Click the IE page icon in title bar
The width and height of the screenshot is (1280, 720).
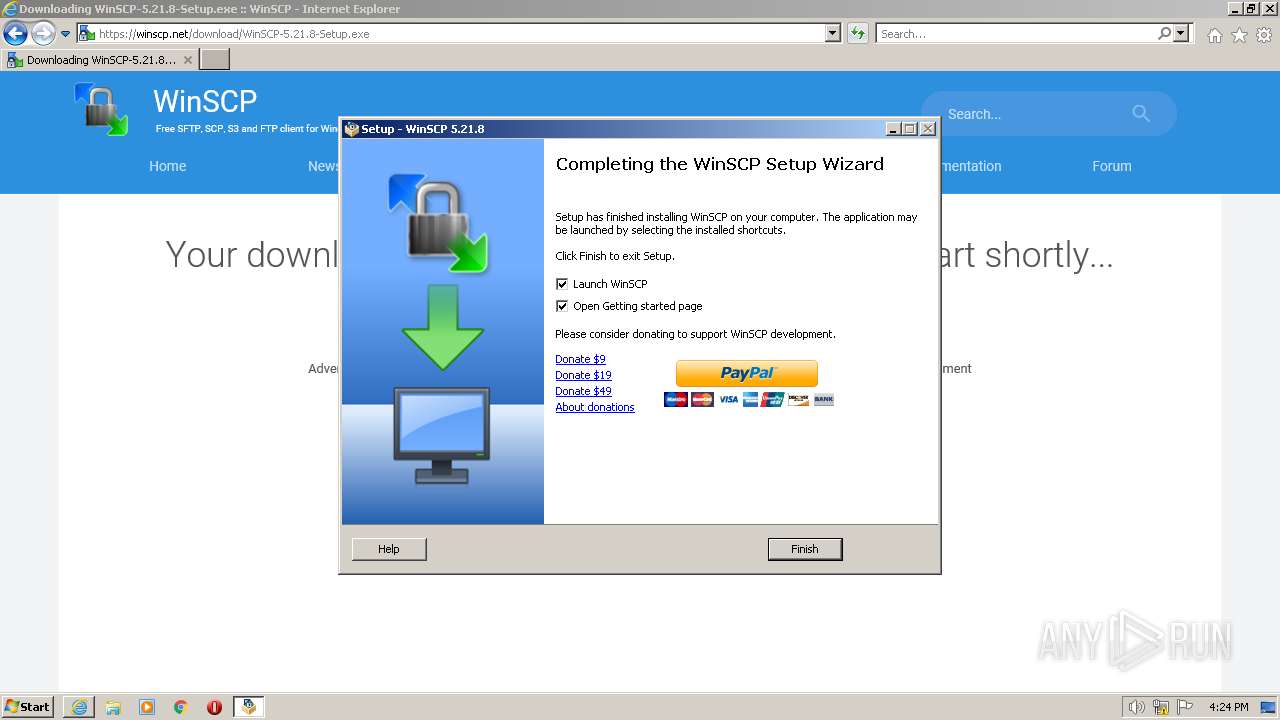10,9
